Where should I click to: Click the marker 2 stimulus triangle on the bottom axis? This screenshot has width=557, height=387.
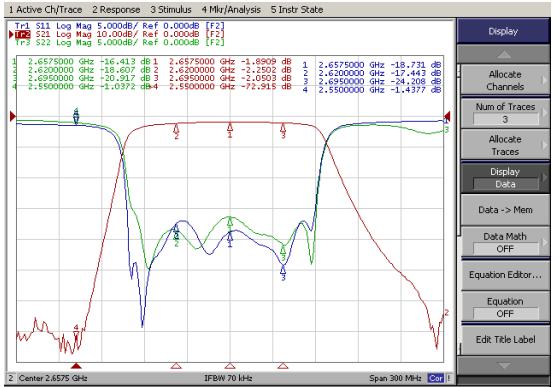point(176,366)
